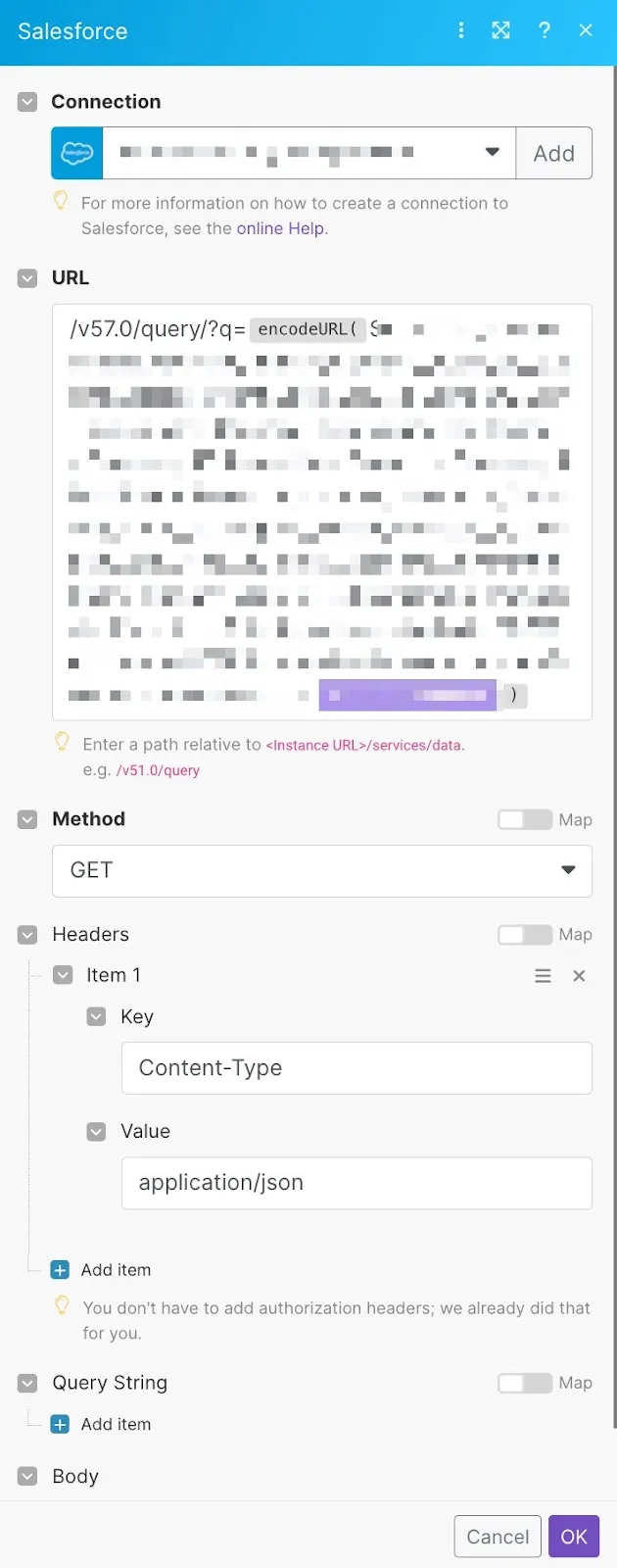
Task: Open the GET method dropdown
Action: tap(567, 869)
